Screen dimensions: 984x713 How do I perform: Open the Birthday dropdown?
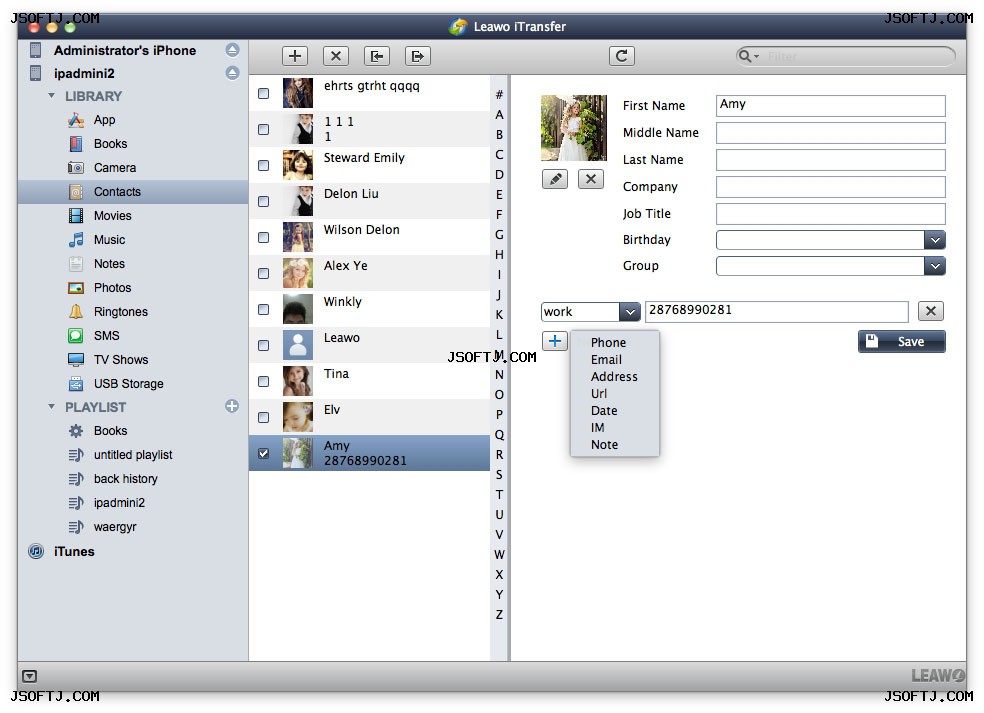pos(934,240)
